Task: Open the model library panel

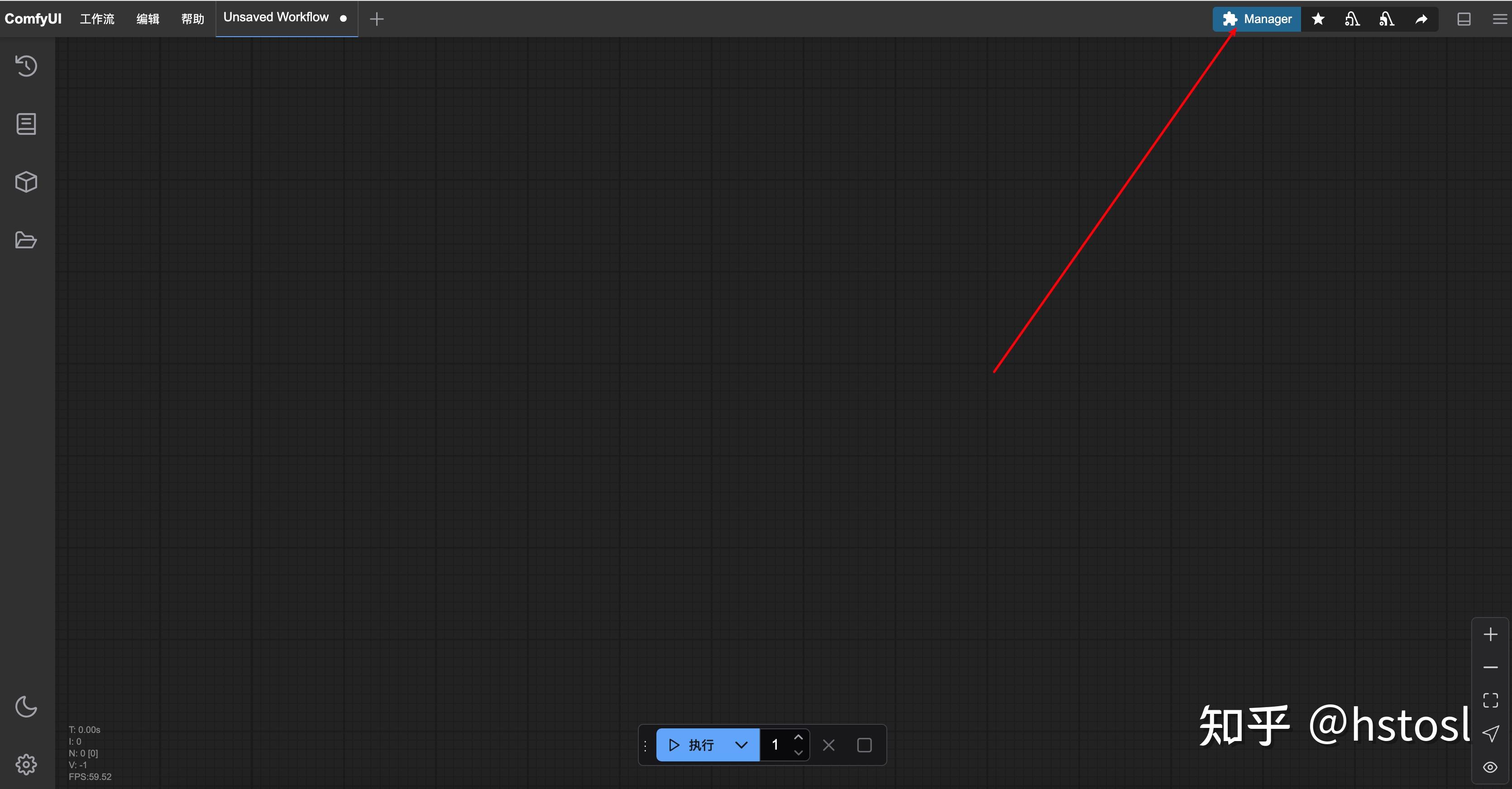Action: [26, 181]
